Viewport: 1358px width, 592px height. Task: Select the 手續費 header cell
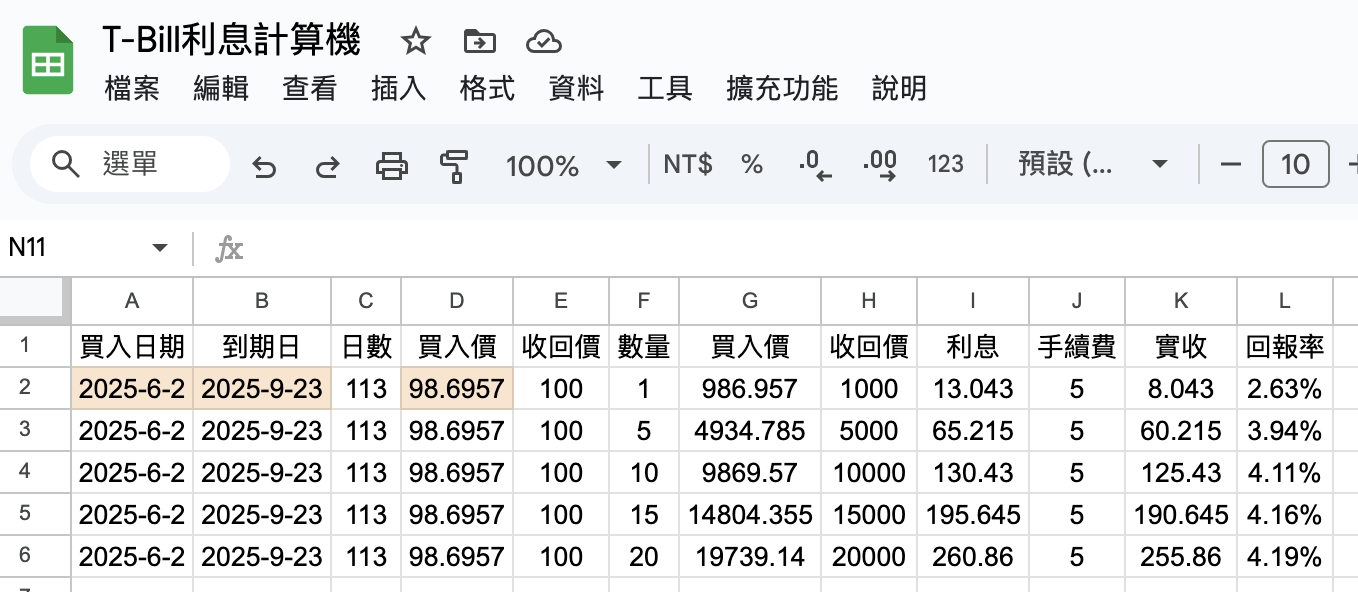(x=1077, y=346)
